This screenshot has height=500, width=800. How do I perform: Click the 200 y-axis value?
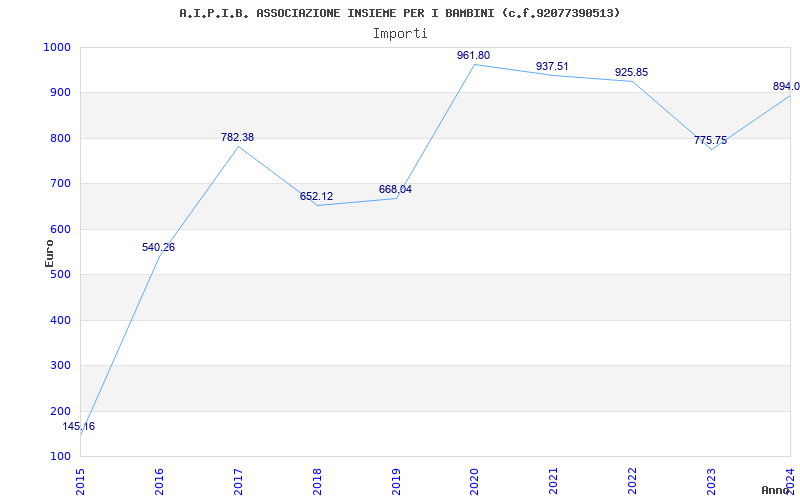[60, 411]
